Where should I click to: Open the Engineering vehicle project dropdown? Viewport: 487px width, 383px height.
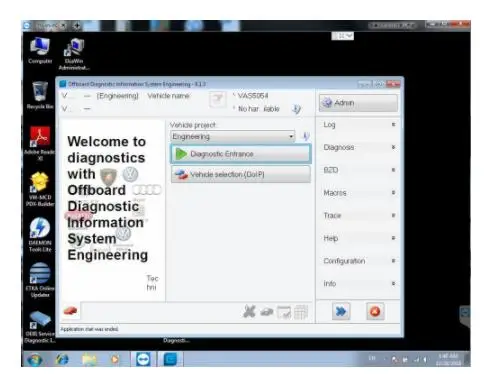coord(233,136)
